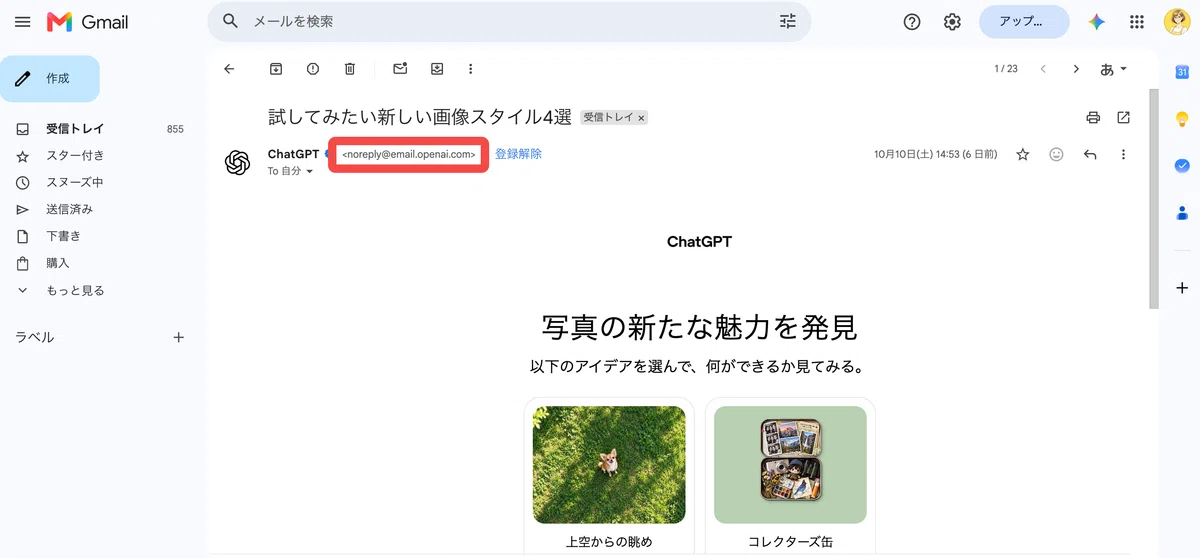This screenshot has height=558, width=1200.
Task: Report this email as spam
Action: 313,69
